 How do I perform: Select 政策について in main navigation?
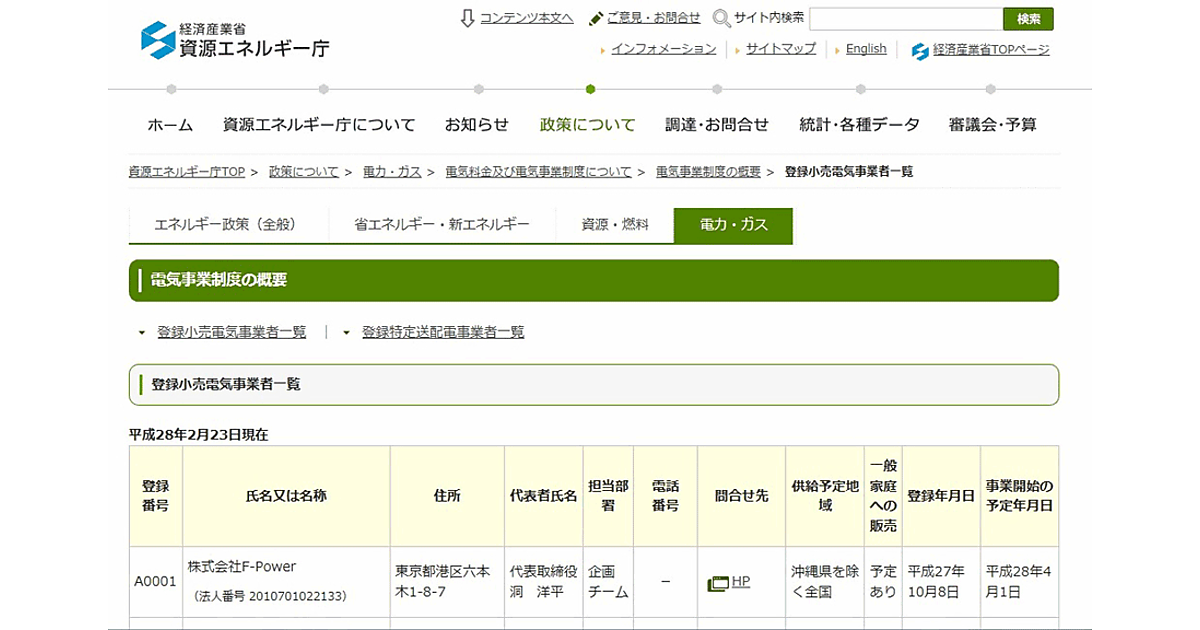point(587,125)
